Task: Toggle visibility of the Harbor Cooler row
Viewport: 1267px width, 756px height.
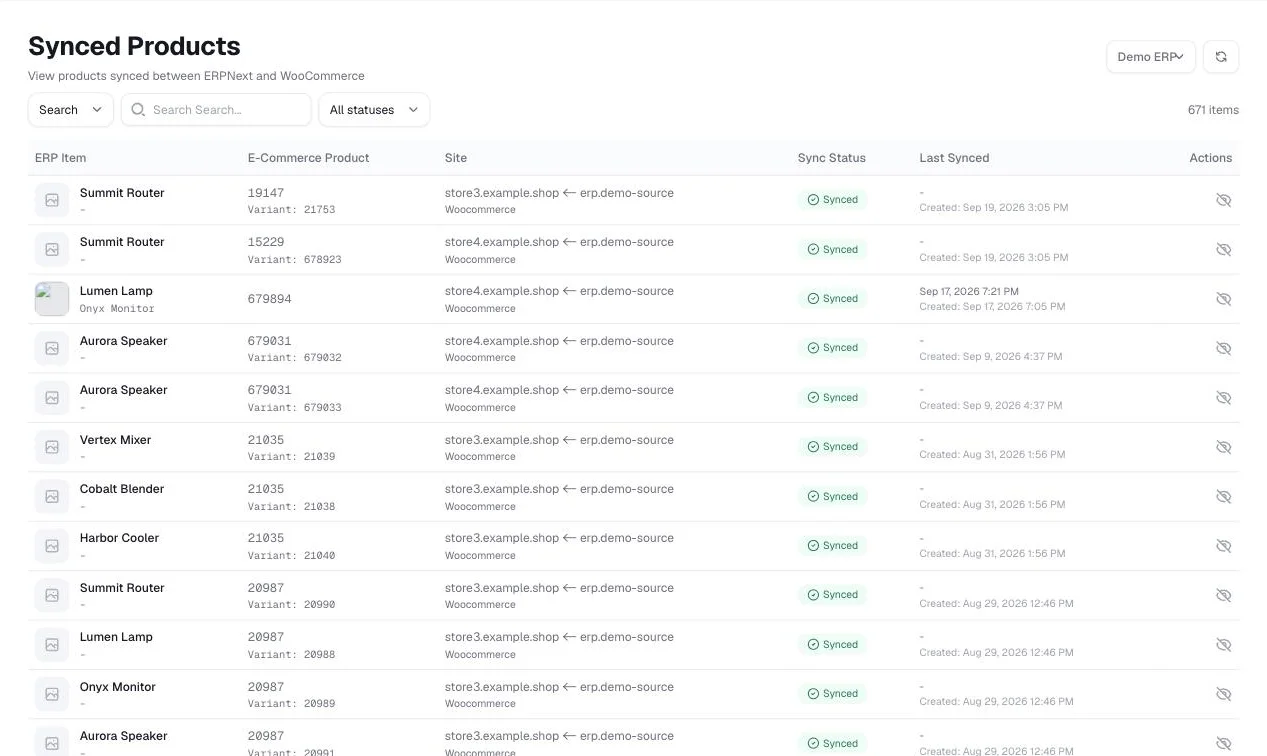Action: (1223, 545)
